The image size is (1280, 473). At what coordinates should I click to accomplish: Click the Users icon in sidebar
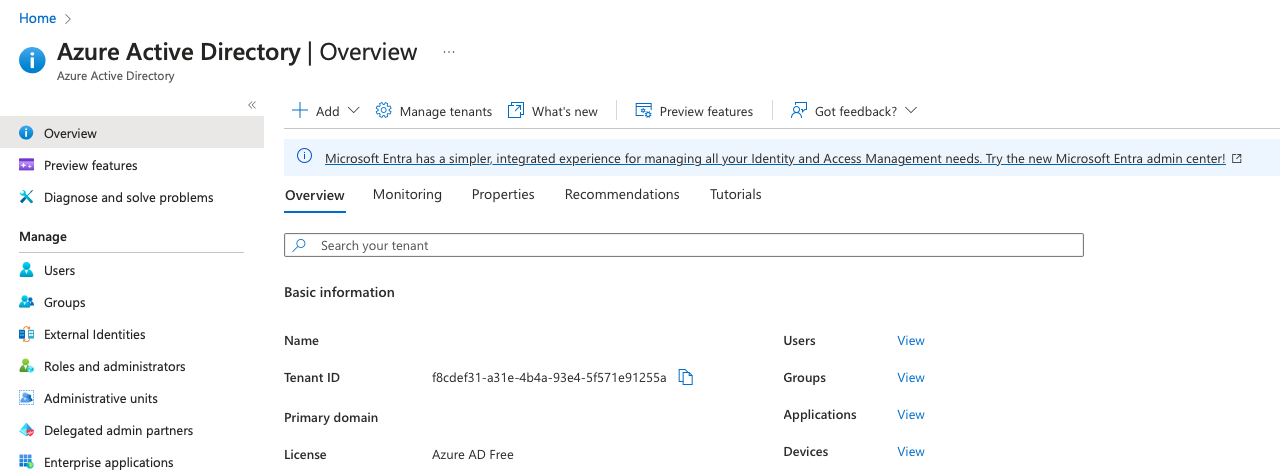point(27,270)
